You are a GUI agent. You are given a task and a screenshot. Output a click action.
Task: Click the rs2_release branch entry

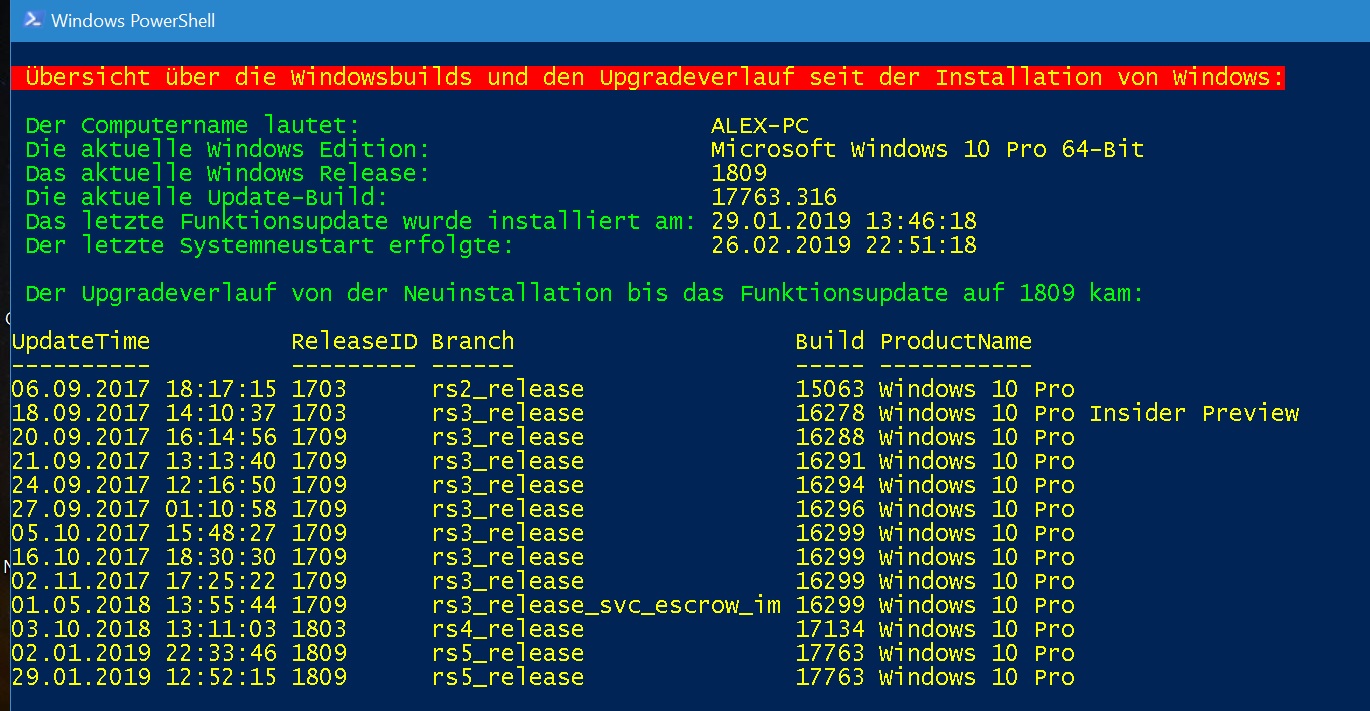pyautogui.click(x=508, y=389)
